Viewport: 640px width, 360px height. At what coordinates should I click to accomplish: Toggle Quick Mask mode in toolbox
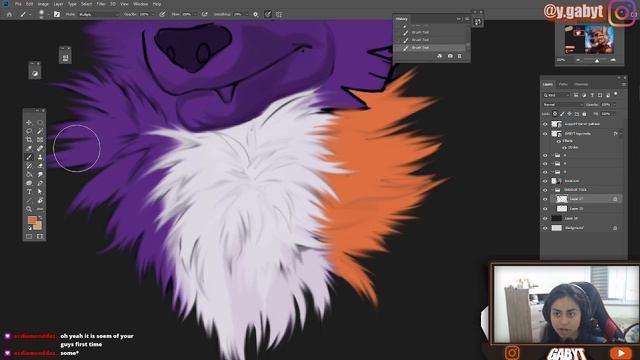[x=29, y=236]
